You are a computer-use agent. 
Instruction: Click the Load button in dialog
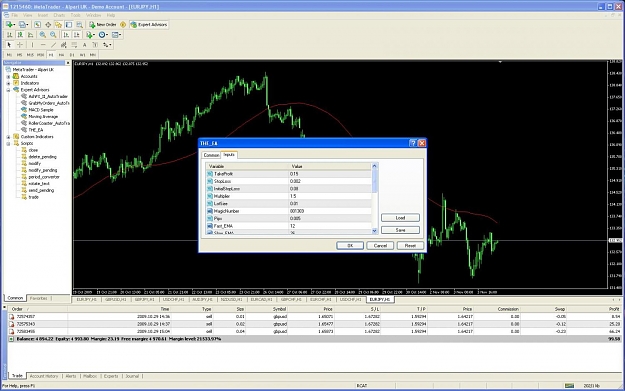coord(400,218)
